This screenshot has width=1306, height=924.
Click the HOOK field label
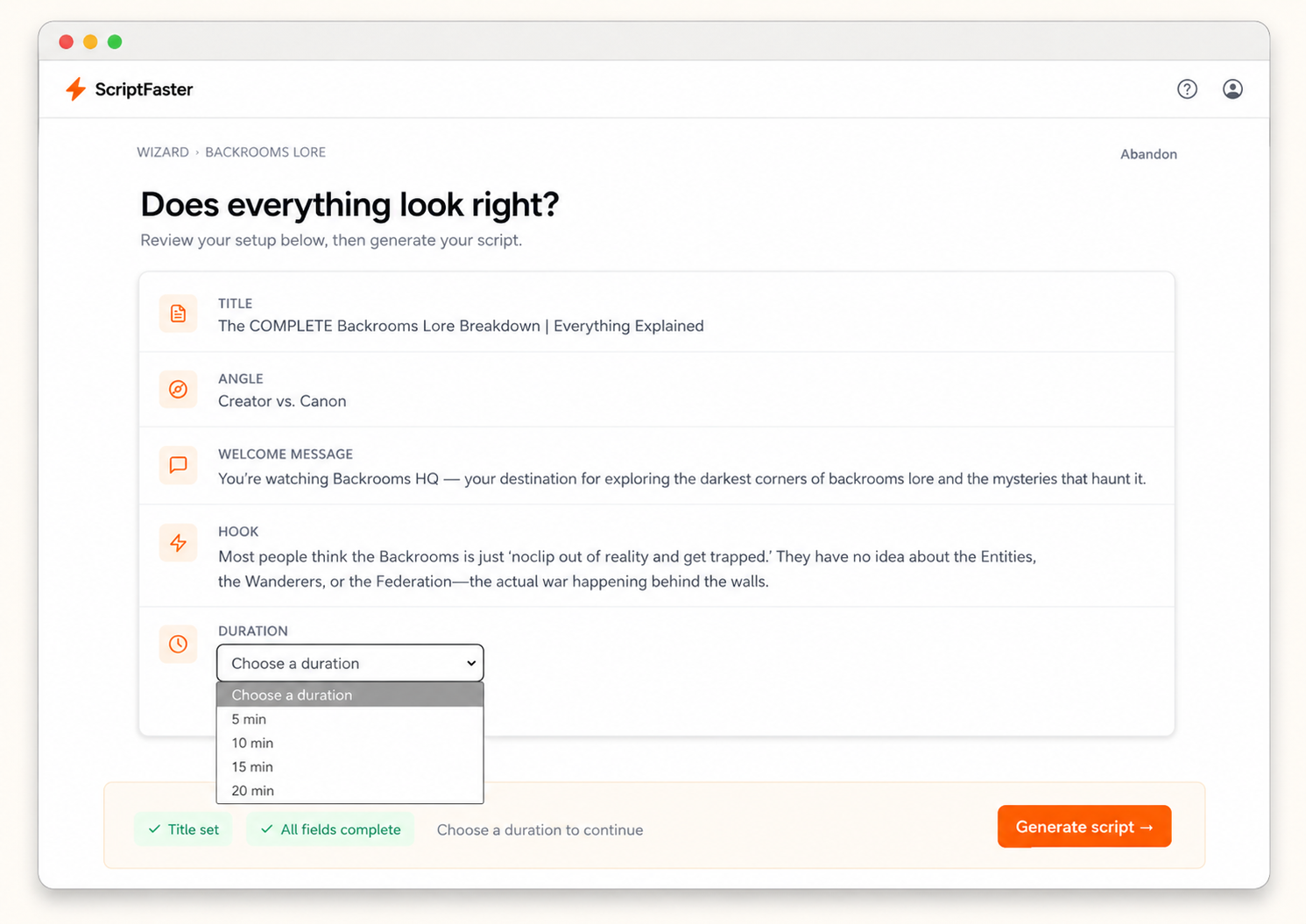pyautogui.click(x=238, y=532)
